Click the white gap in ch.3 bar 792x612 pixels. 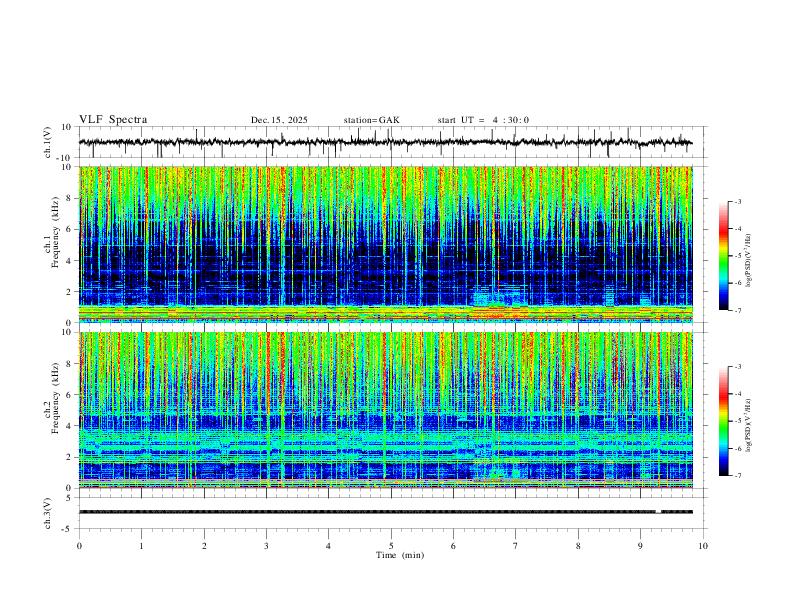pos(658,512)
